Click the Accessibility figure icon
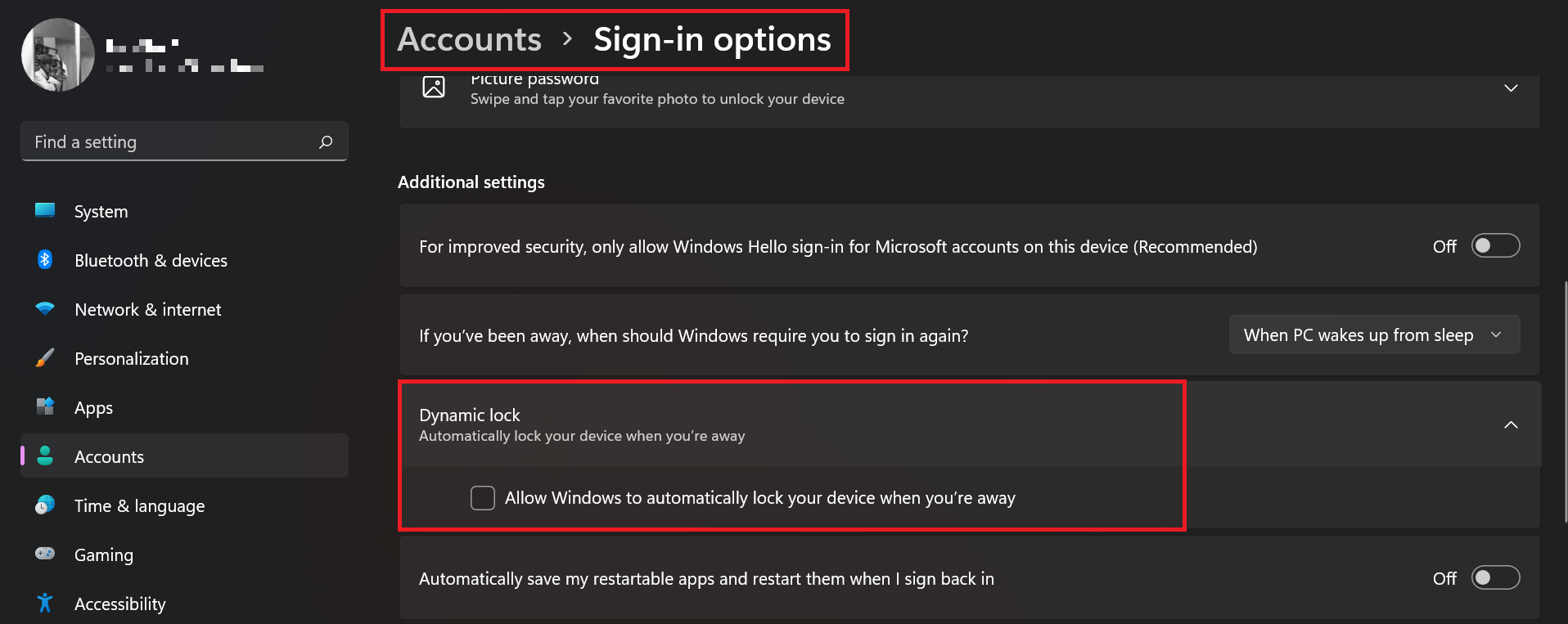 (45, 604)
